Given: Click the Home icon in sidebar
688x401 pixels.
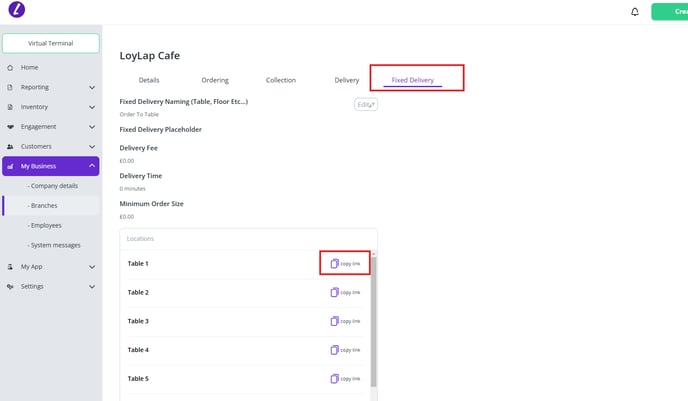Looking at the screenshot, I should (x=10, y=67).
